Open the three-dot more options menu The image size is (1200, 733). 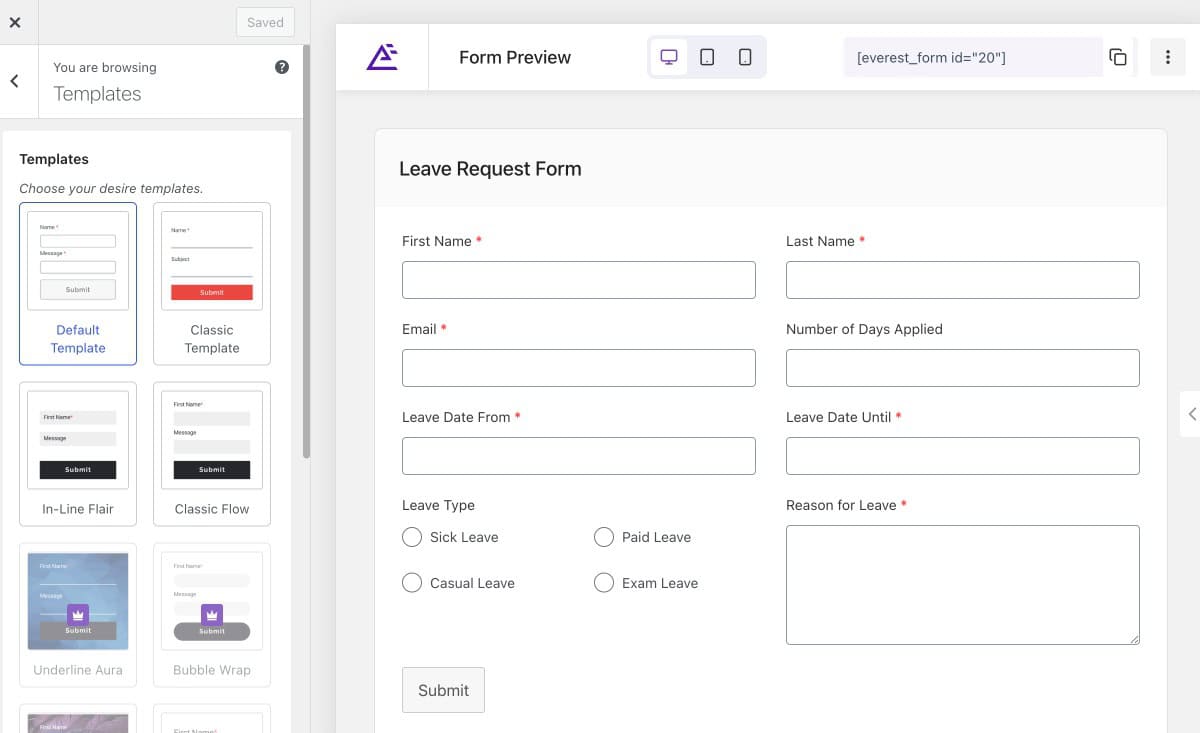tap(1168, 57)
